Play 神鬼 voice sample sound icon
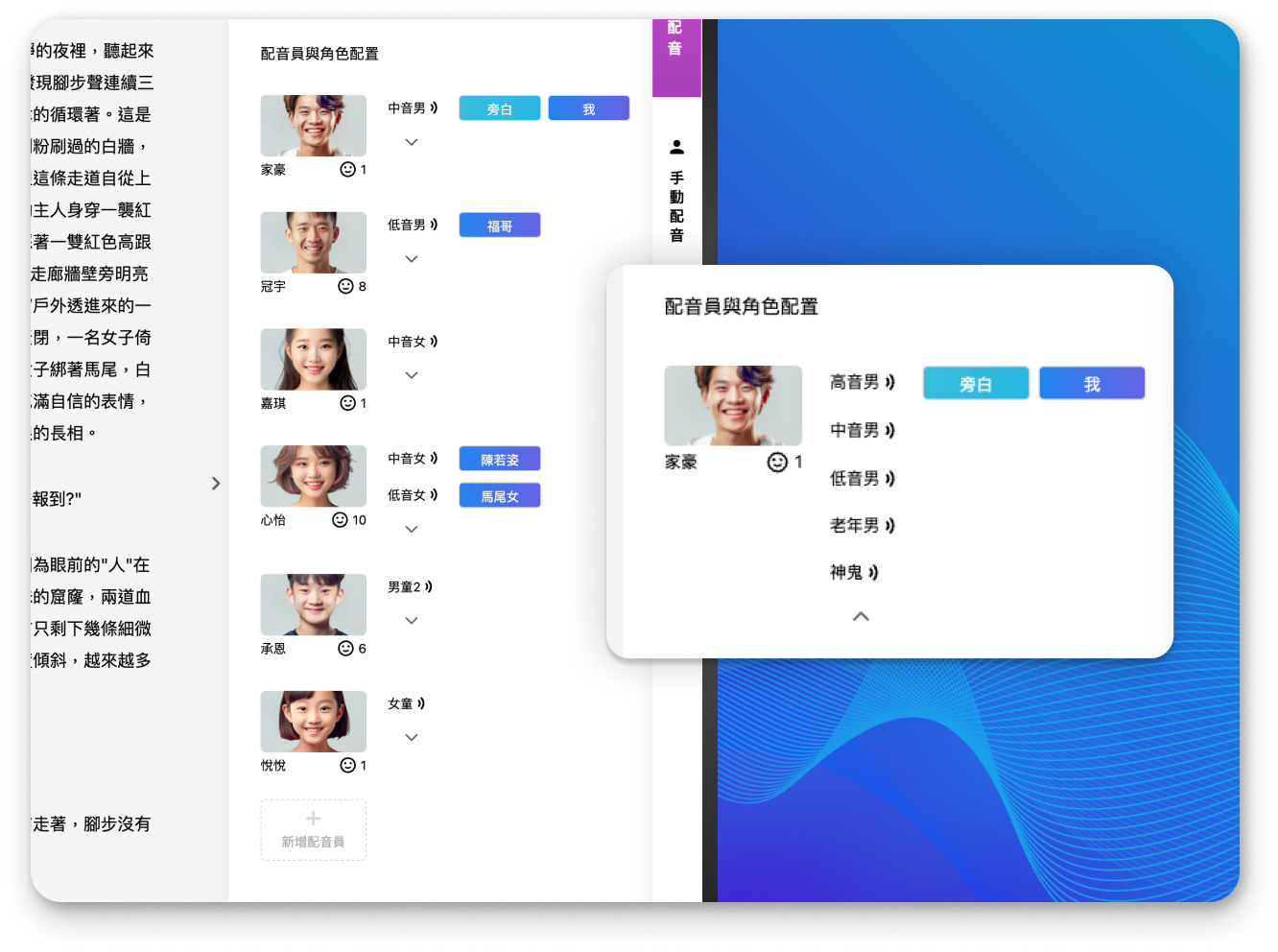The image size is (1278, 952). 872,572
